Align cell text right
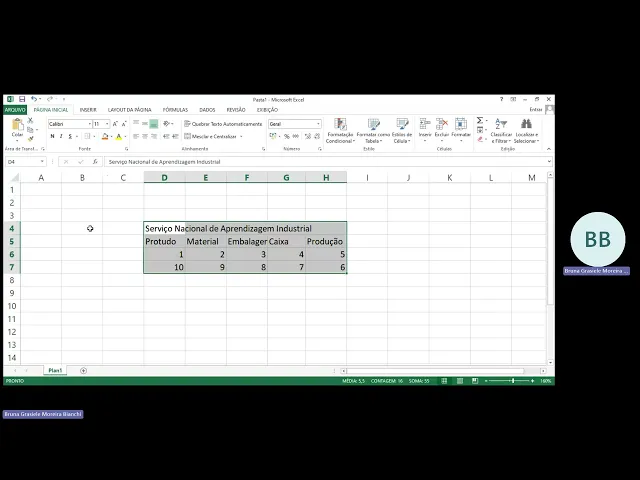640x480 pixels. point(154,136)
